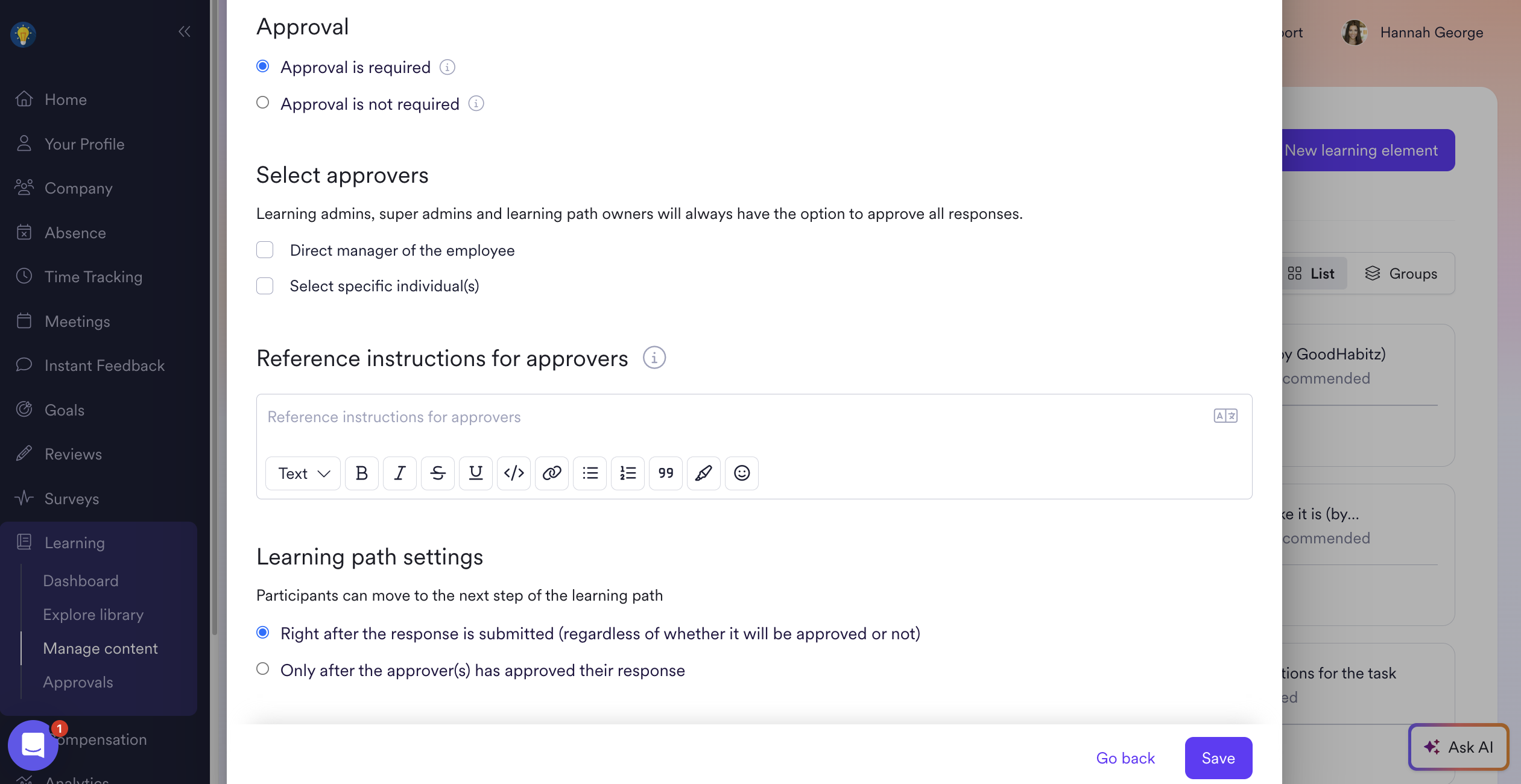Insert a link using the link icon

552,473
